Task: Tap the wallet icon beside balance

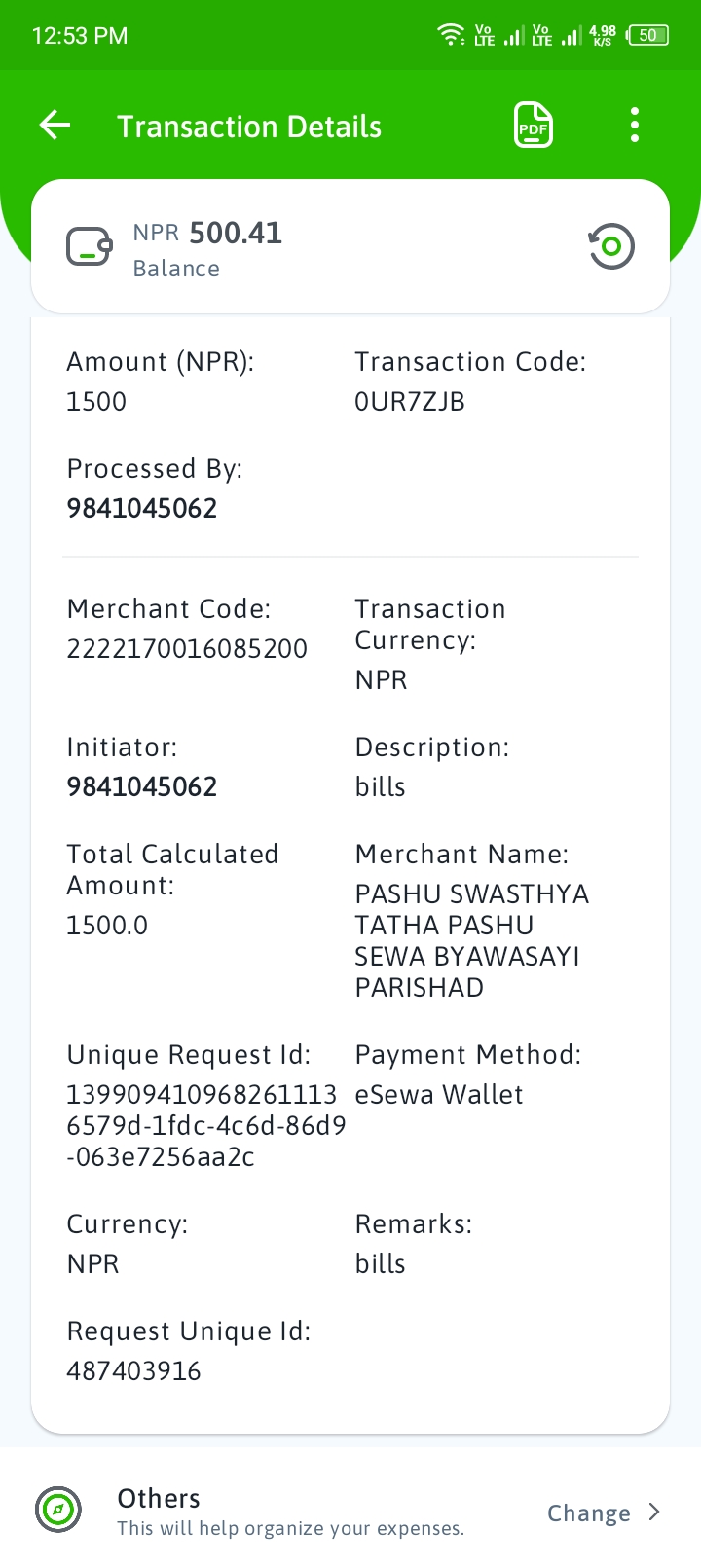Action: 89,246
